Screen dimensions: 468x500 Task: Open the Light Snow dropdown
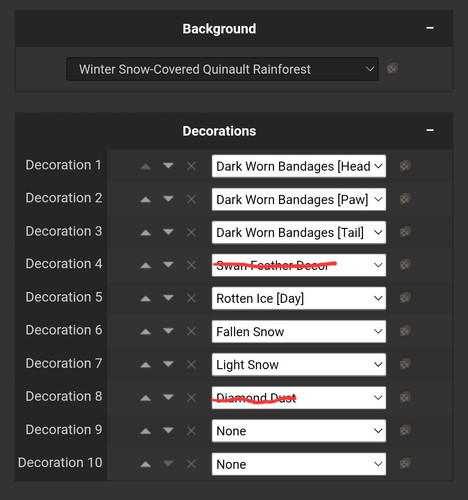click(x=299, y=365)
